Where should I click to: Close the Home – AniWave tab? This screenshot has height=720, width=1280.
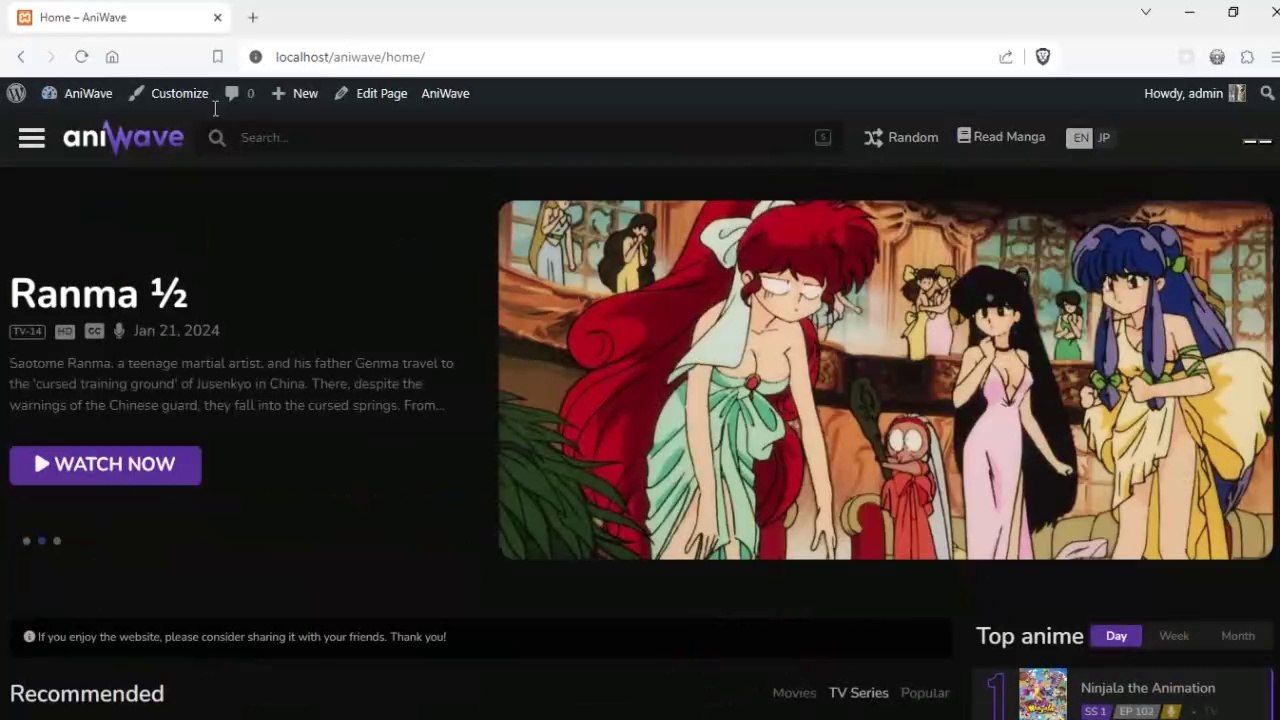click(x=217, y=17)
